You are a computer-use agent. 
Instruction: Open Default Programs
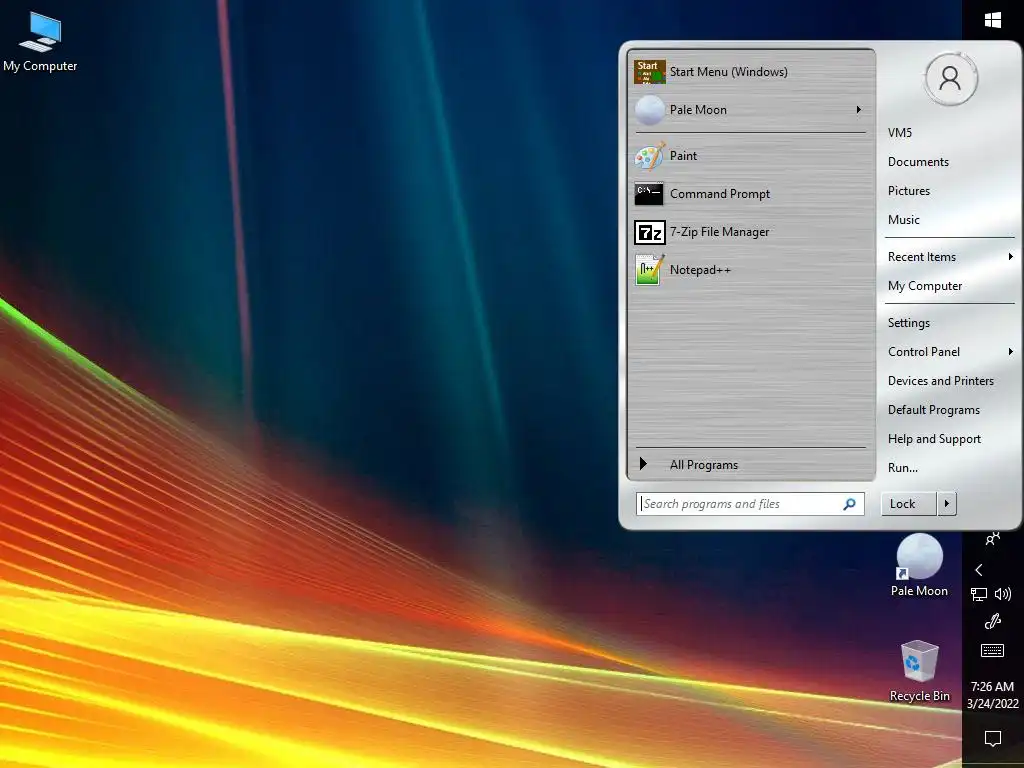click(934, 410)
